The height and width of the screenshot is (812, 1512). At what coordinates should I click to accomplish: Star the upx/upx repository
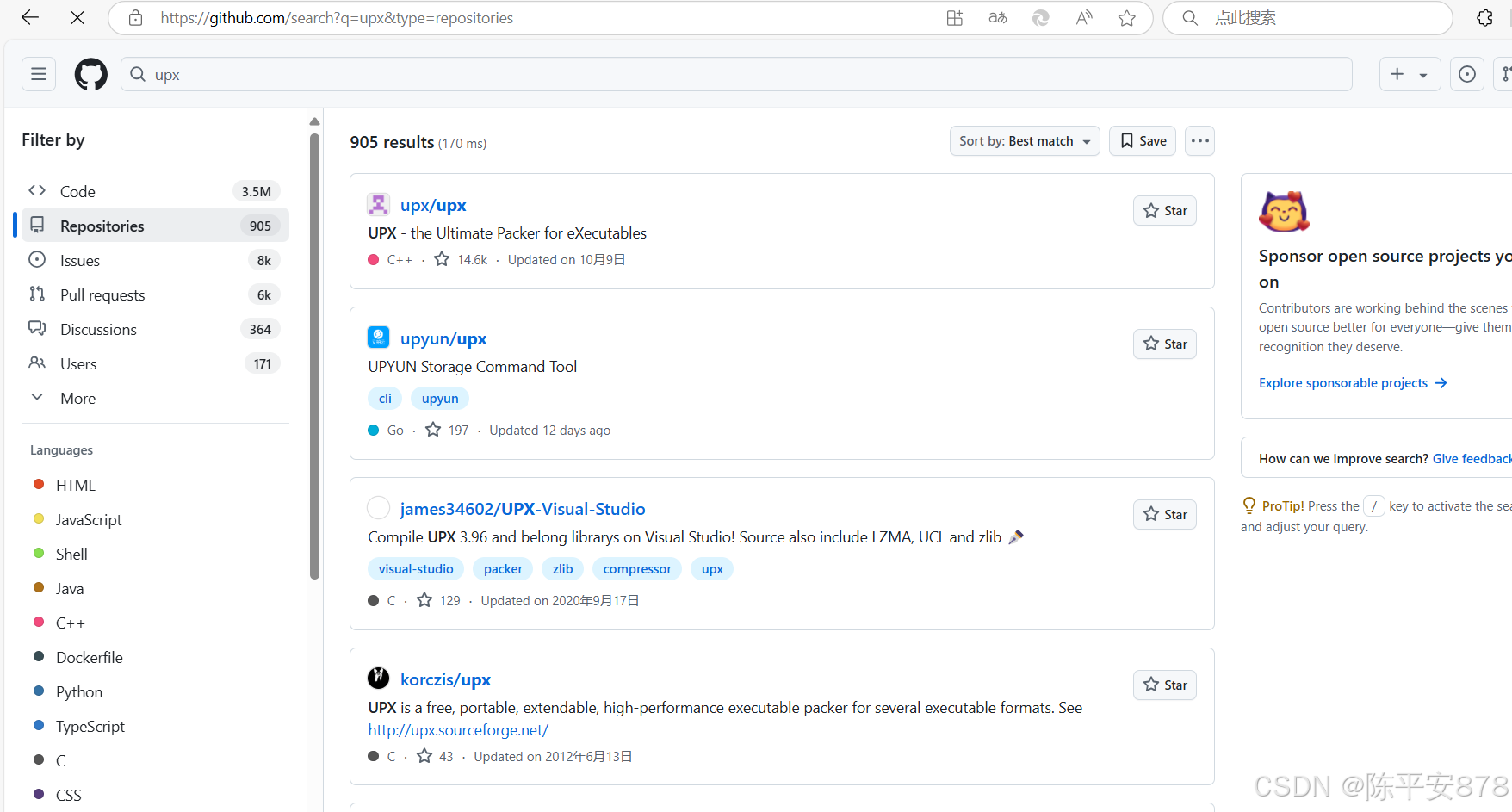point(1164,210)
